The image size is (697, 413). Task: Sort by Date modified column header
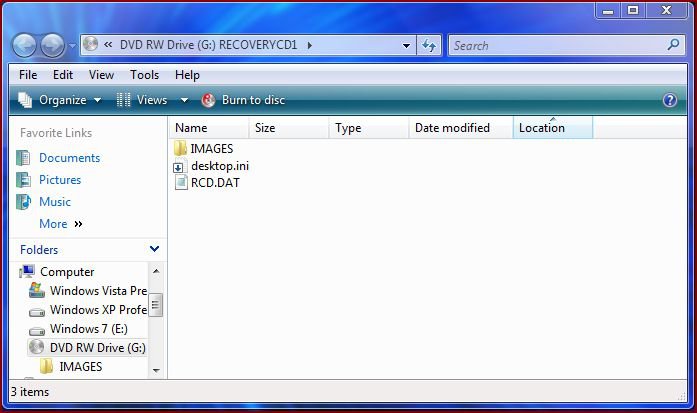(x=461, y=128)
